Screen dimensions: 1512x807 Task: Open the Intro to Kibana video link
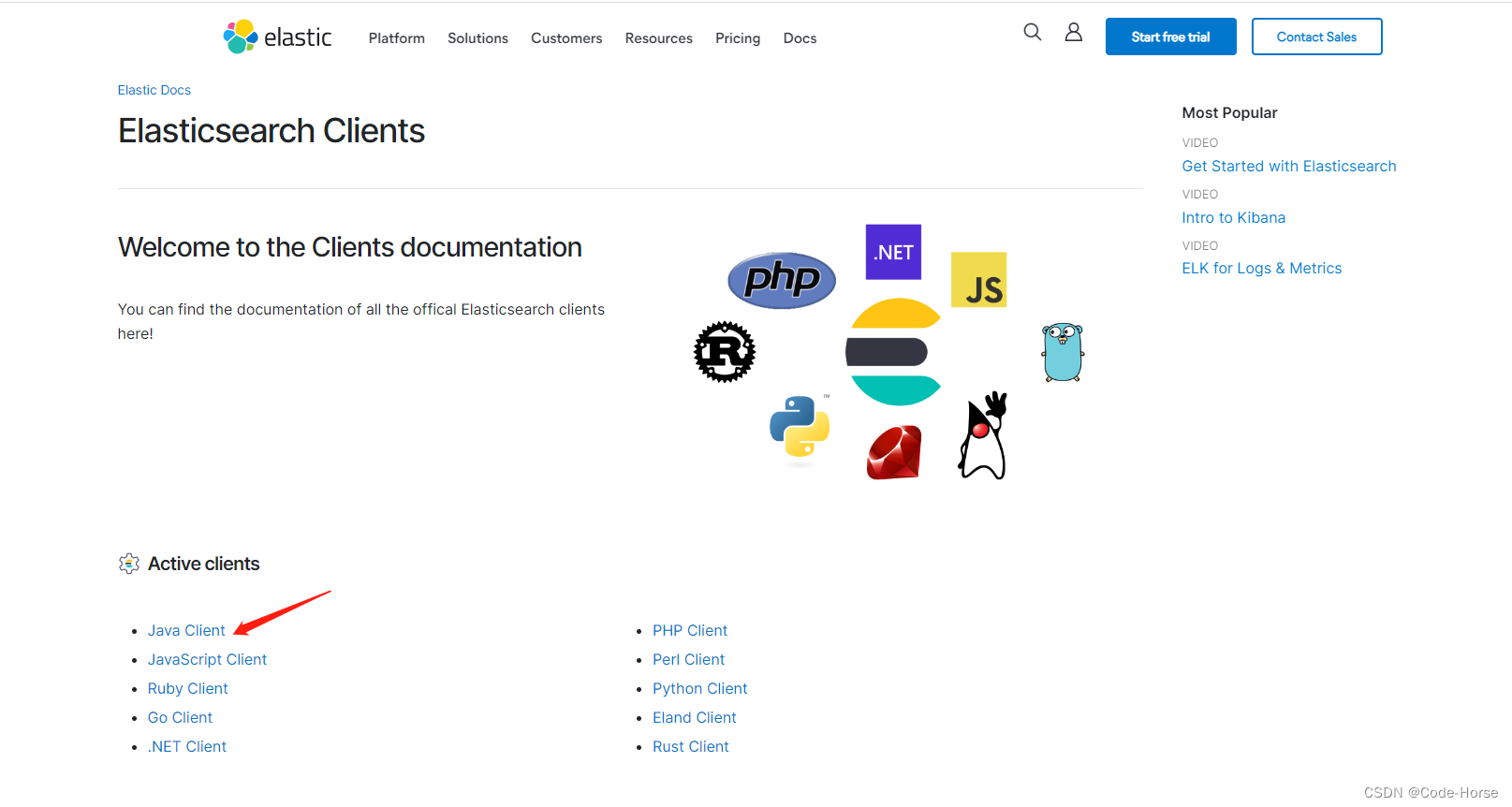1234,217
